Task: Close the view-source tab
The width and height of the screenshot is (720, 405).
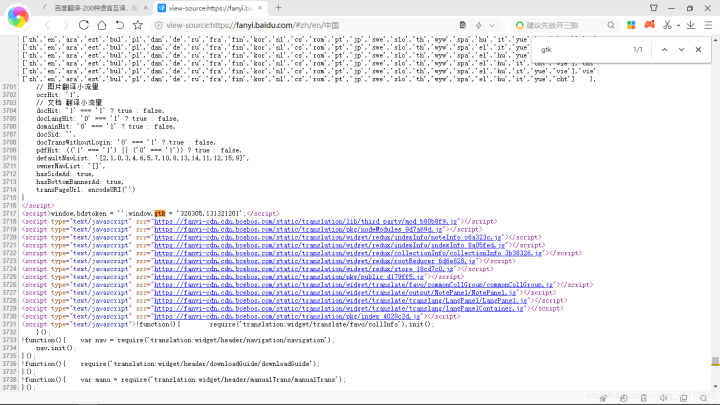Action: tap(260, 8)
